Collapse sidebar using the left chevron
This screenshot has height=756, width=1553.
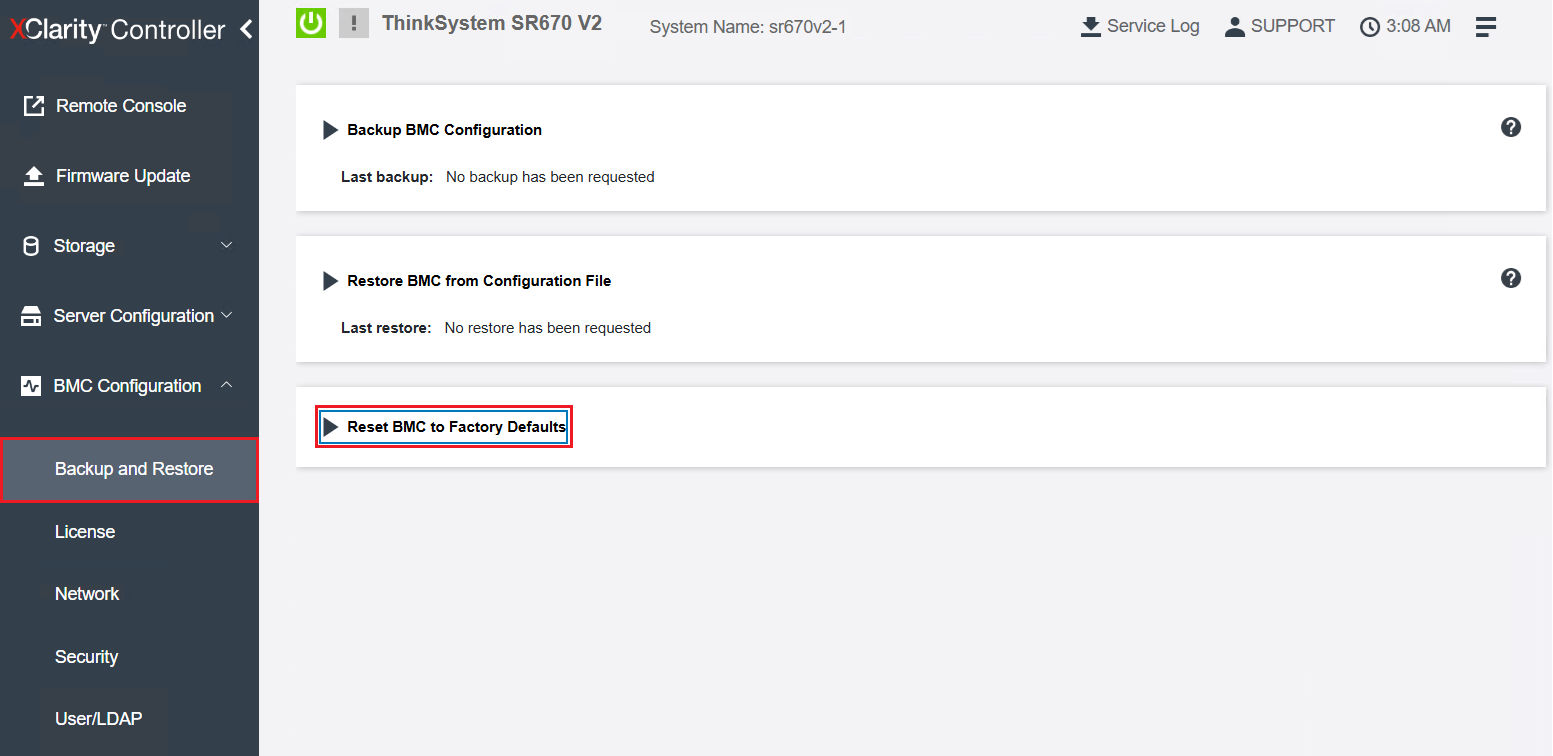(x=246, y=30)
